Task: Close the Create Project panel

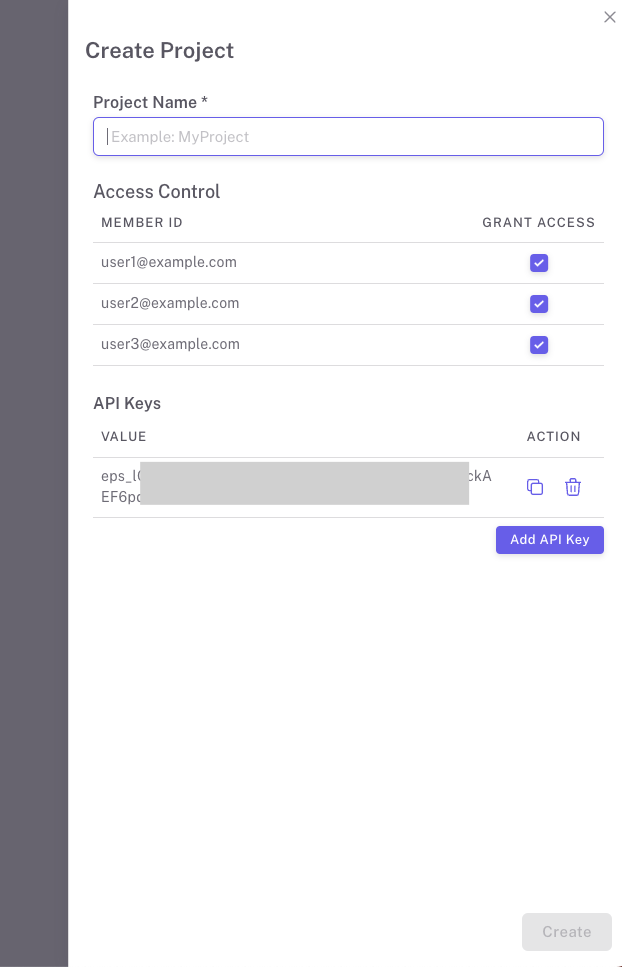Action: click(610, 17)
